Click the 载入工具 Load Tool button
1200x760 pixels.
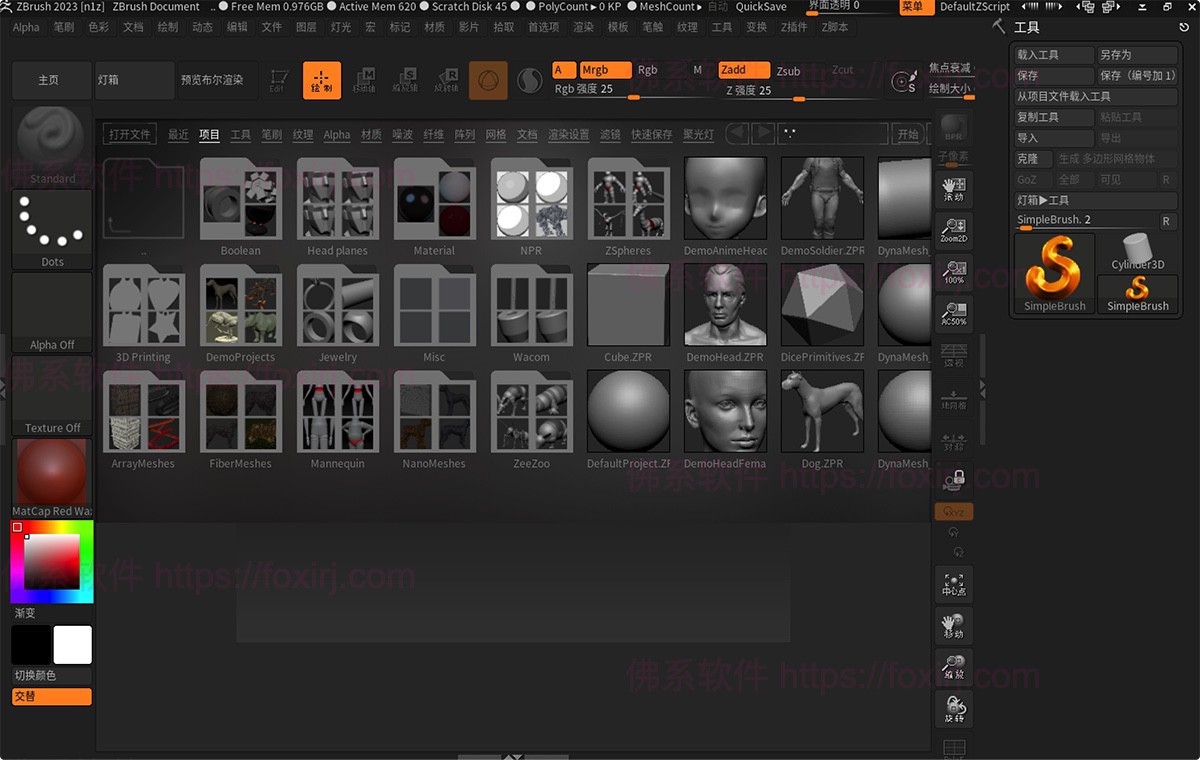coord(1052,55)
